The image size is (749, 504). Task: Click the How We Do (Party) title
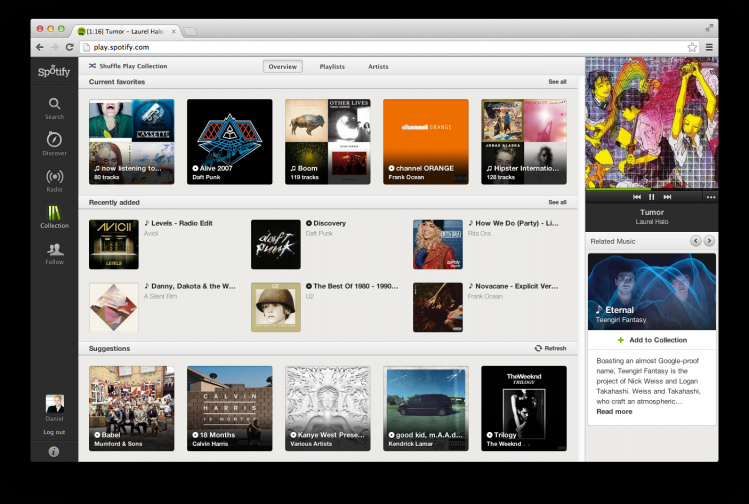click(517, 223)
